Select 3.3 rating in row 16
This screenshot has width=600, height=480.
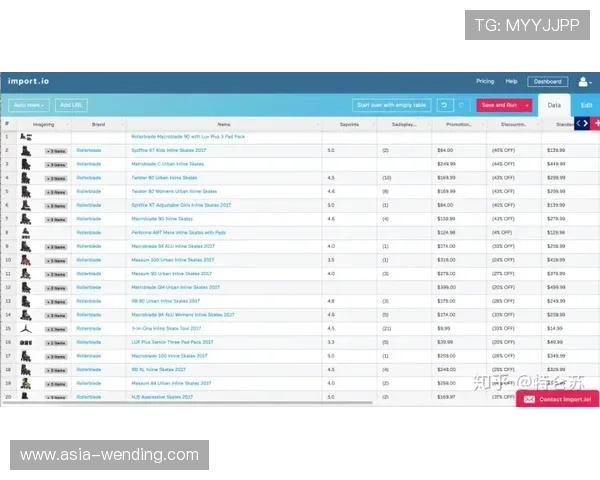331,342
